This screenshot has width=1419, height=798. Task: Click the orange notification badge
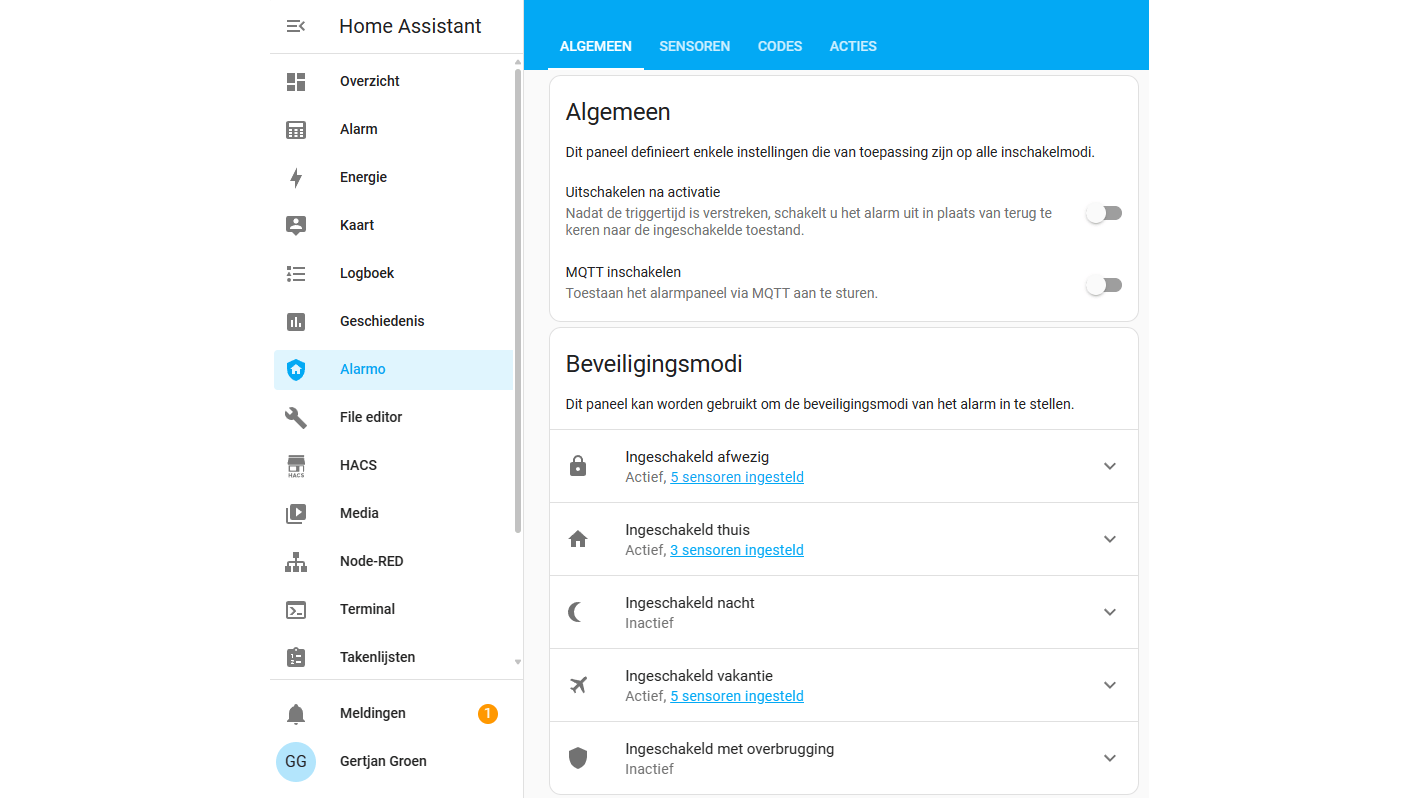[x=488, y=713]
